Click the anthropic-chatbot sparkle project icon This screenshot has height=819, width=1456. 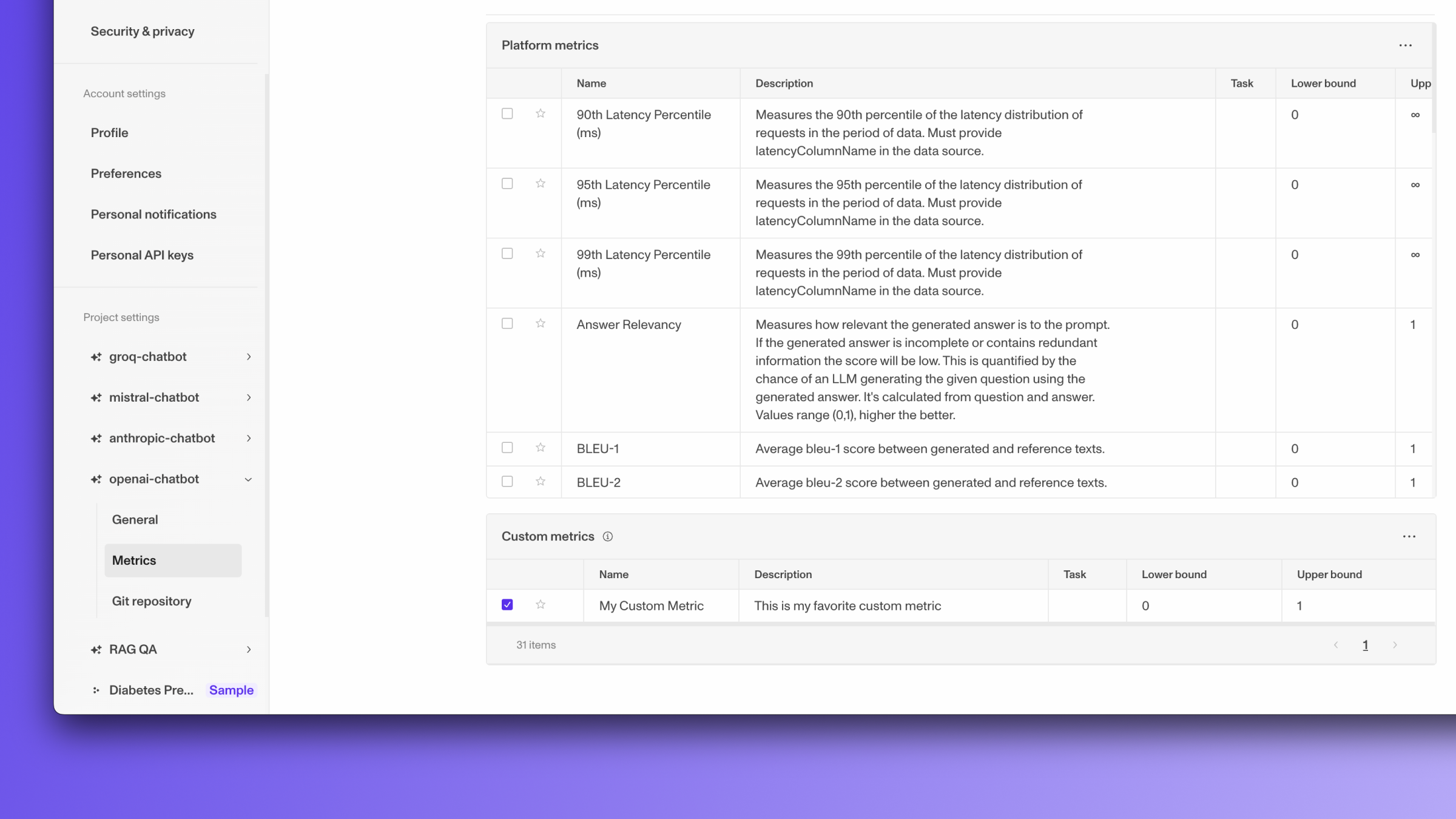point(96,439)
